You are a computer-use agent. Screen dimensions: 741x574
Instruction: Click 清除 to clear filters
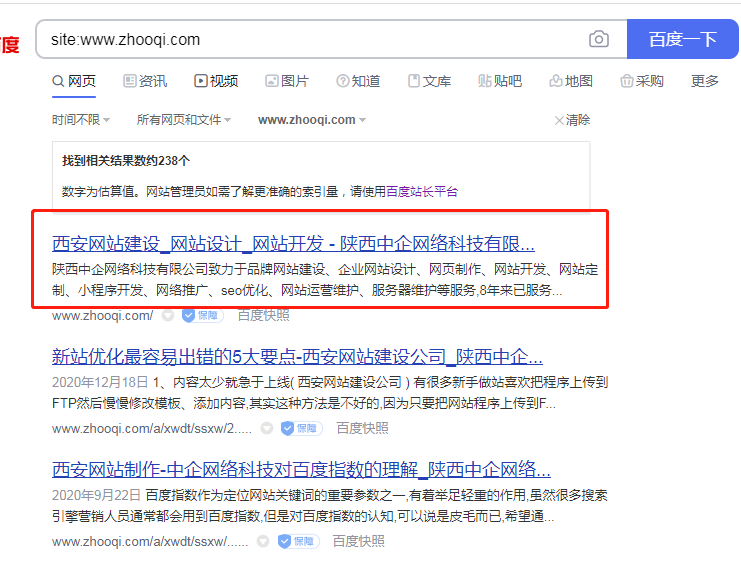(x=572, y=120)
